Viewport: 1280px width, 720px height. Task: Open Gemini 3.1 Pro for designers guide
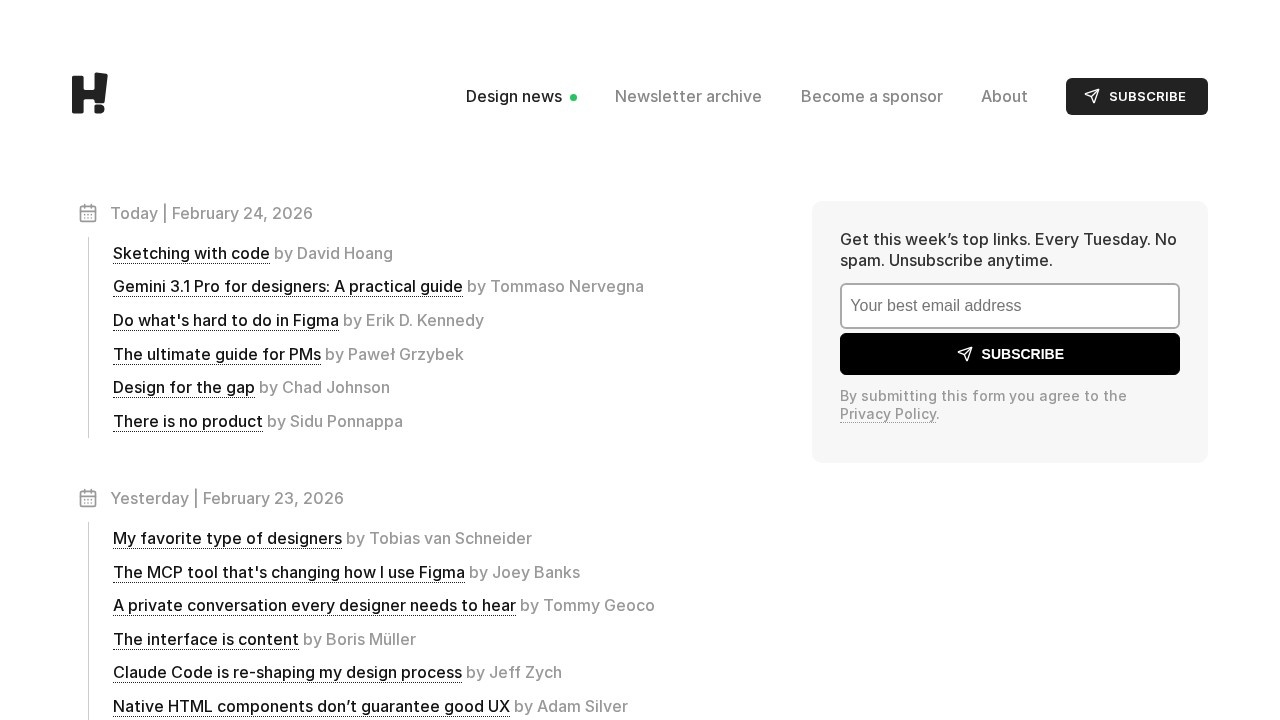click(x=288, y=287)
